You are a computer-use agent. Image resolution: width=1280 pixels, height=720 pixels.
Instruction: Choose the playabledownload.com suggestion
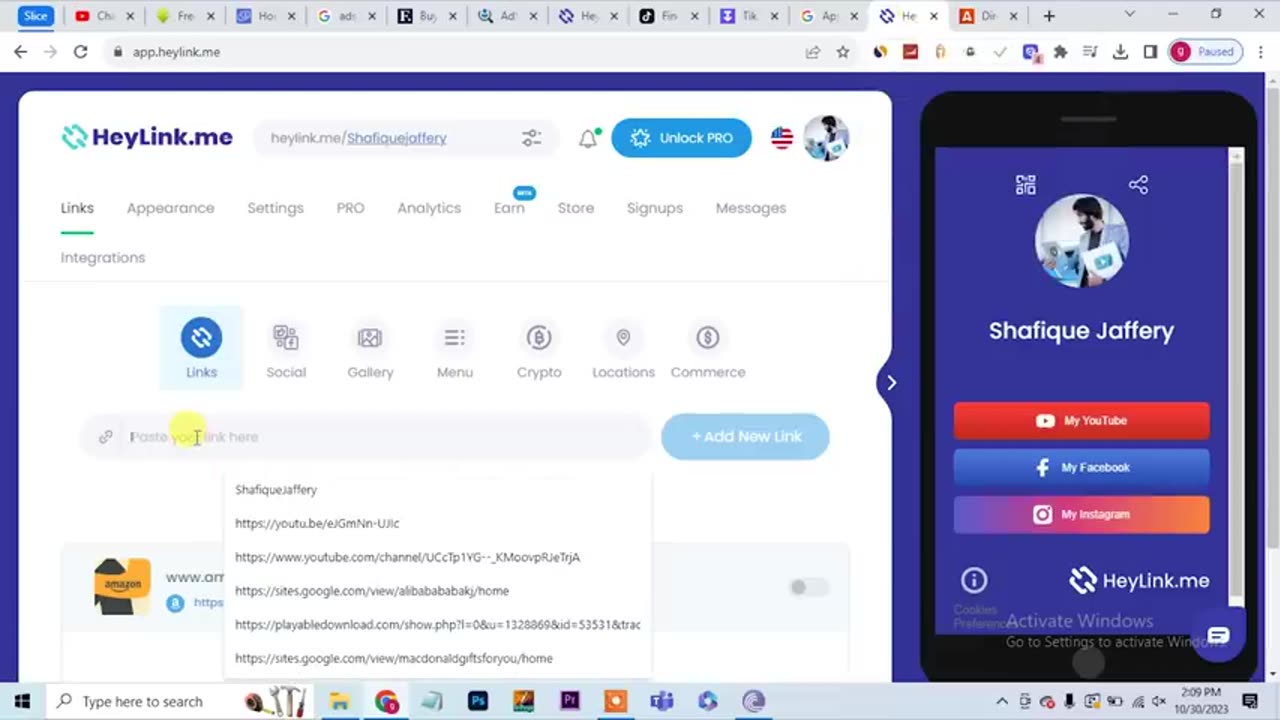click(x=437, y=624)
